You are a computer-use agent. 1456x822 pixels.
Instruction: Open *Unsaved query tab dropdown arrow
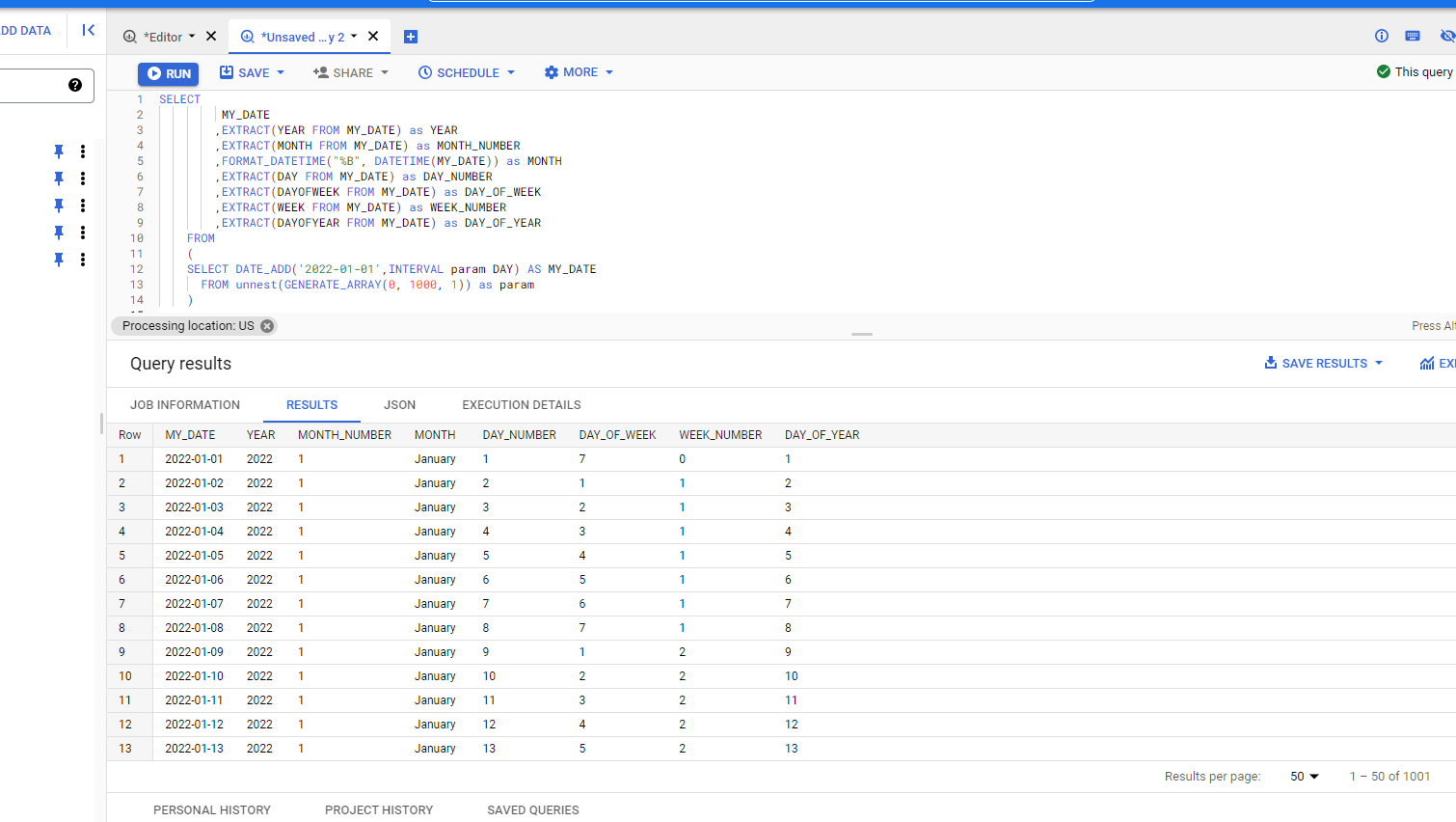click(354, 37)
